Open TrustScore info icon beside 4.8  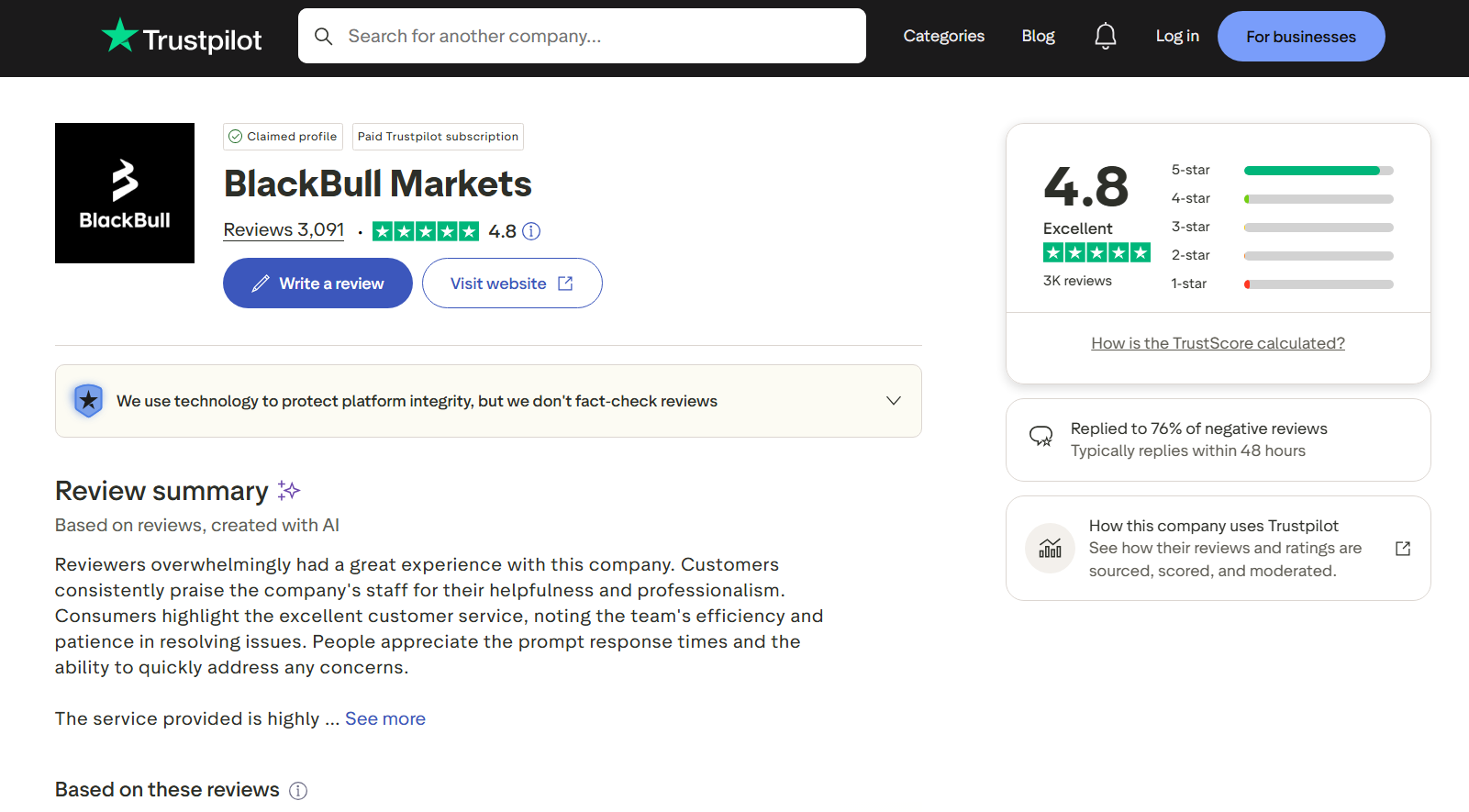531,231
